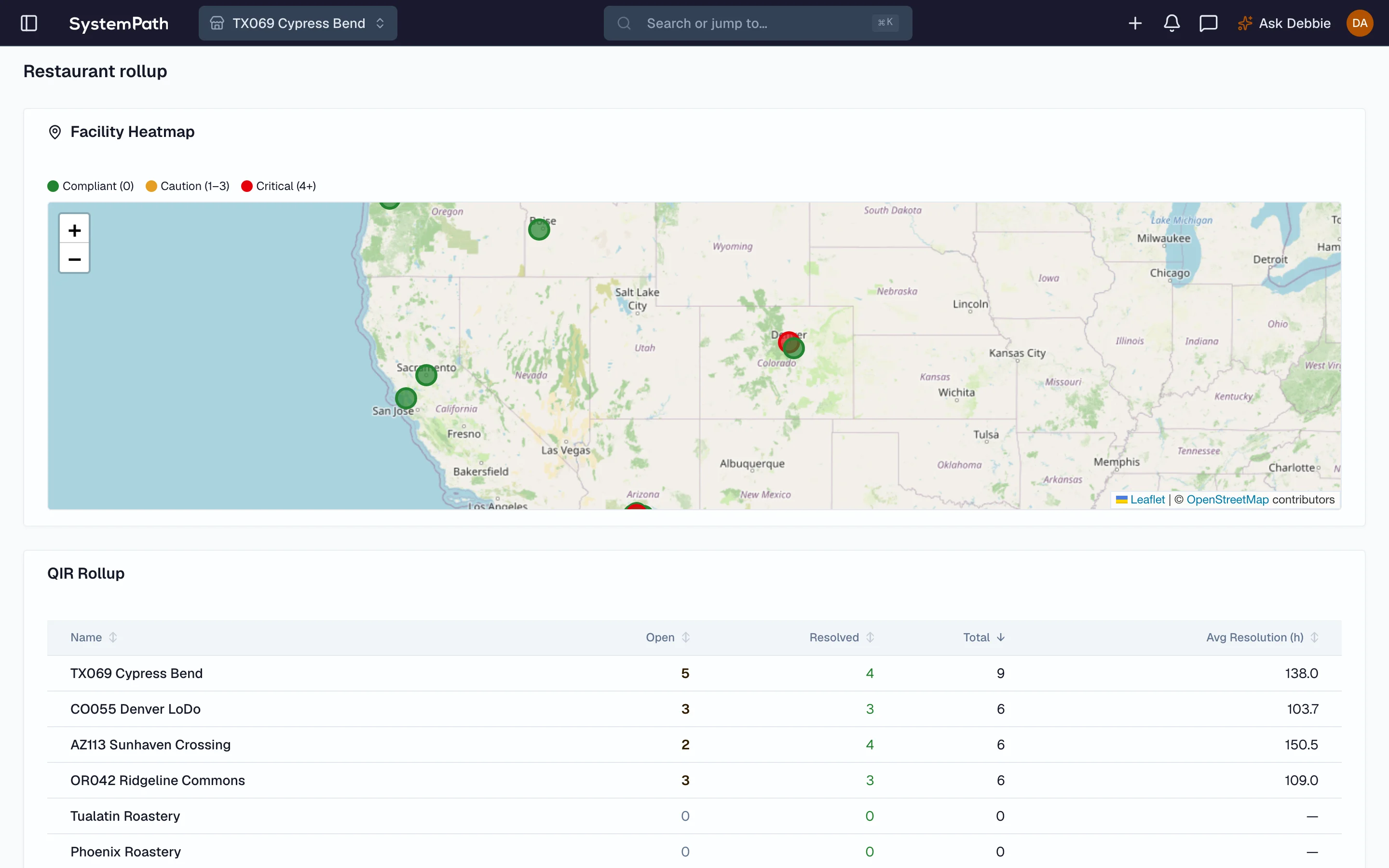This screenshot has height=868, width=1389.
Task: Click the sparkle icon beside Ask Debbie
Action: point(1244,23)
